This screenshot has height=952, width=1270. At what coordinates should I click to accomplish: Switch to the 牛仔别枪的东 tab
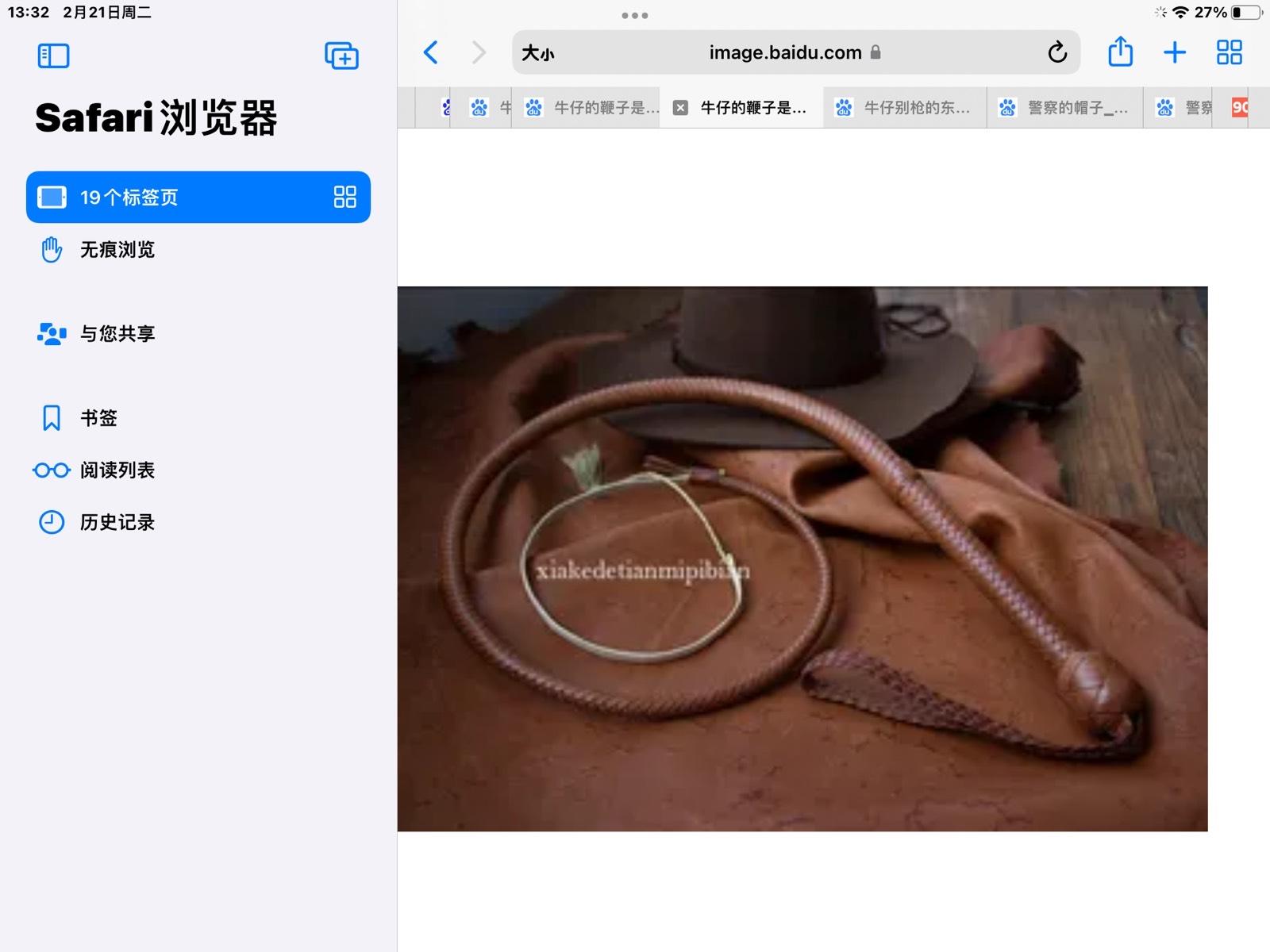(906, 108)
